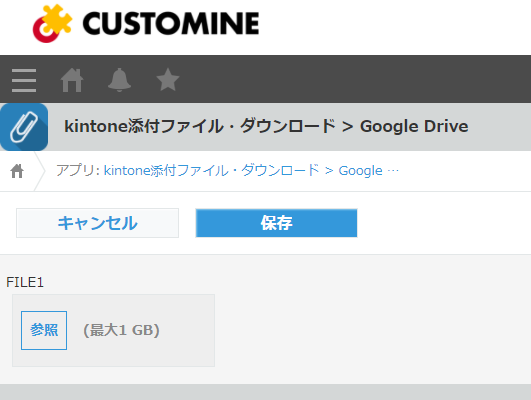Click the breadcrumb chevron separator
The image size is (531, 400).
coord(40,171)
